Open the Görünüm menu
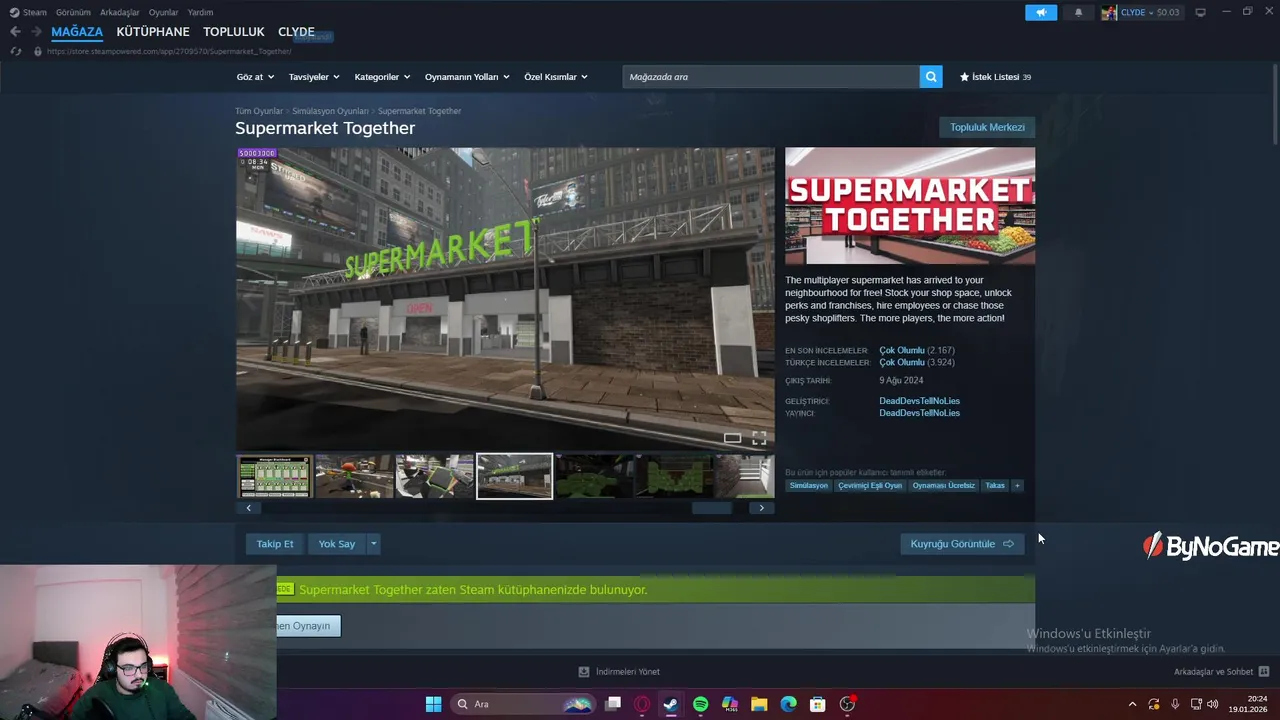The image size is (1280, 720). tap(73, 12)
